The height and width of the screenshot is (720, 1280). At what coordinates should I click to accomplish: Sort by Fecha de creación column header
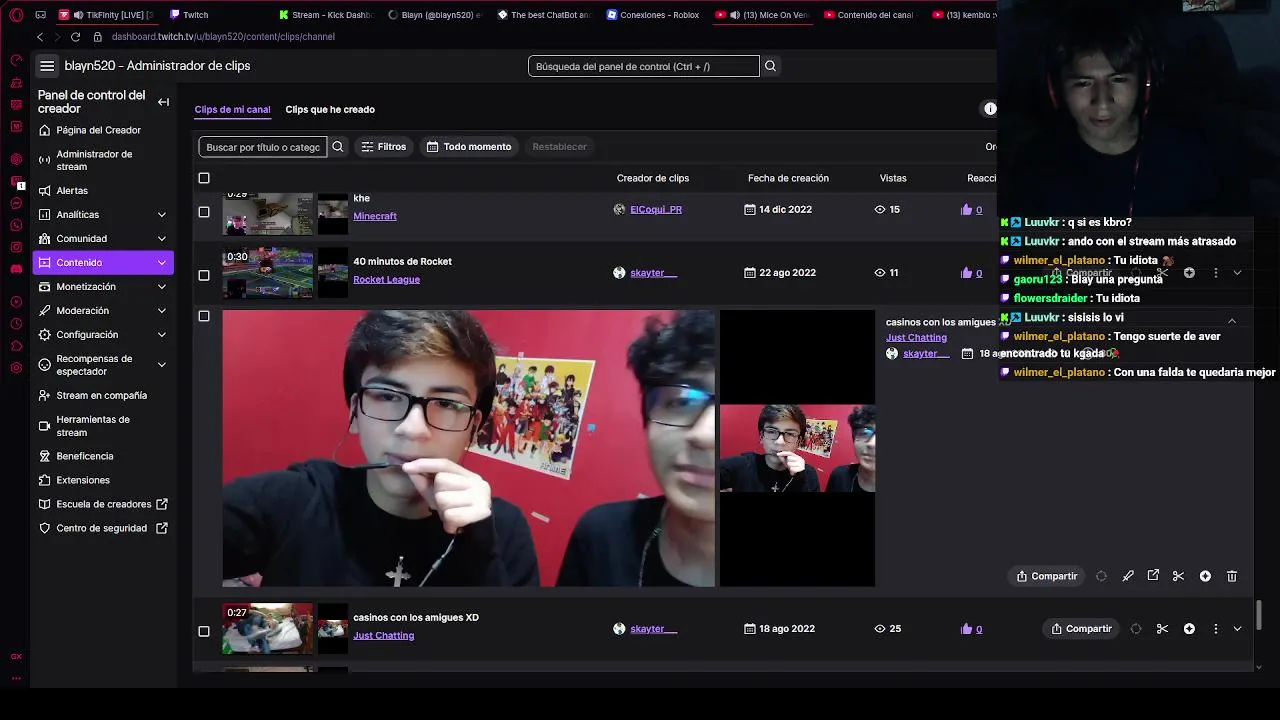click(x=788, y=178)
